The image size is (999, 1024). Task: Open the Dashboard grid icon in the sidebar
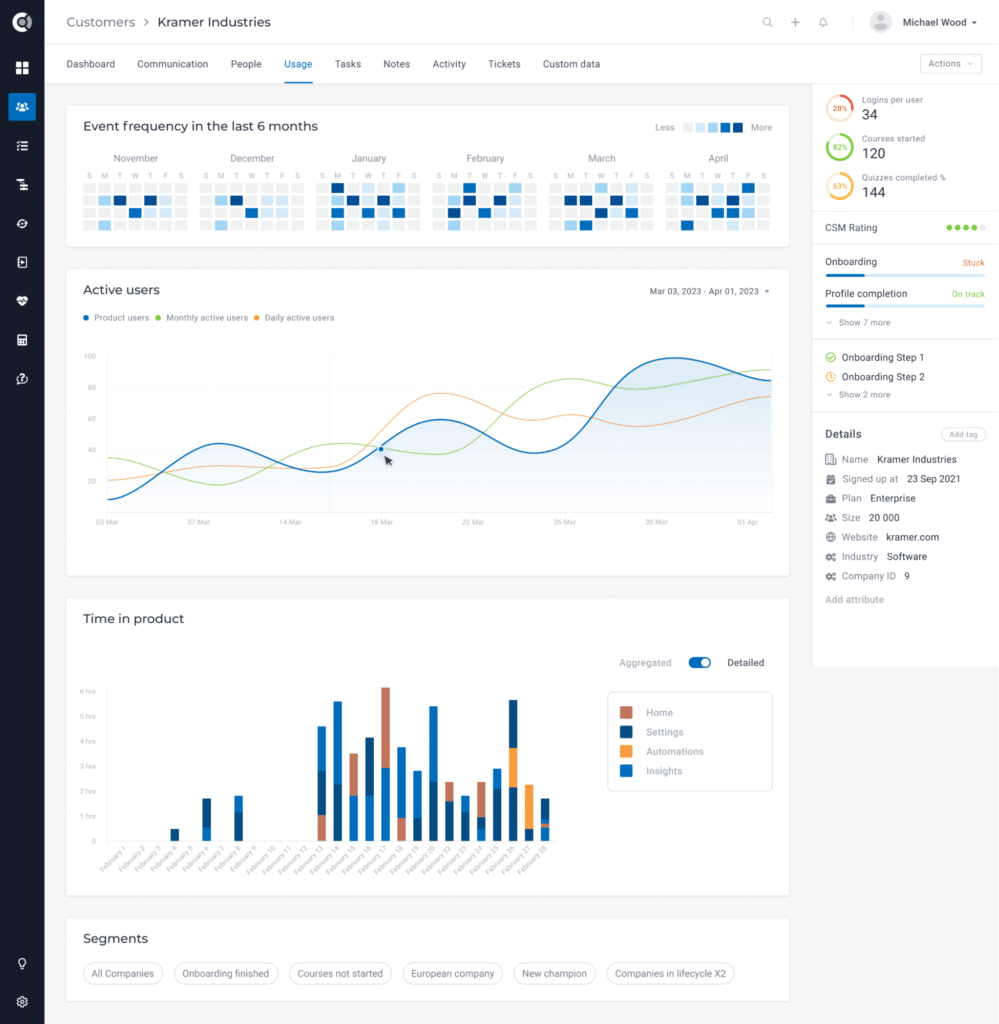pyautogui.click(x=22, y=68)
